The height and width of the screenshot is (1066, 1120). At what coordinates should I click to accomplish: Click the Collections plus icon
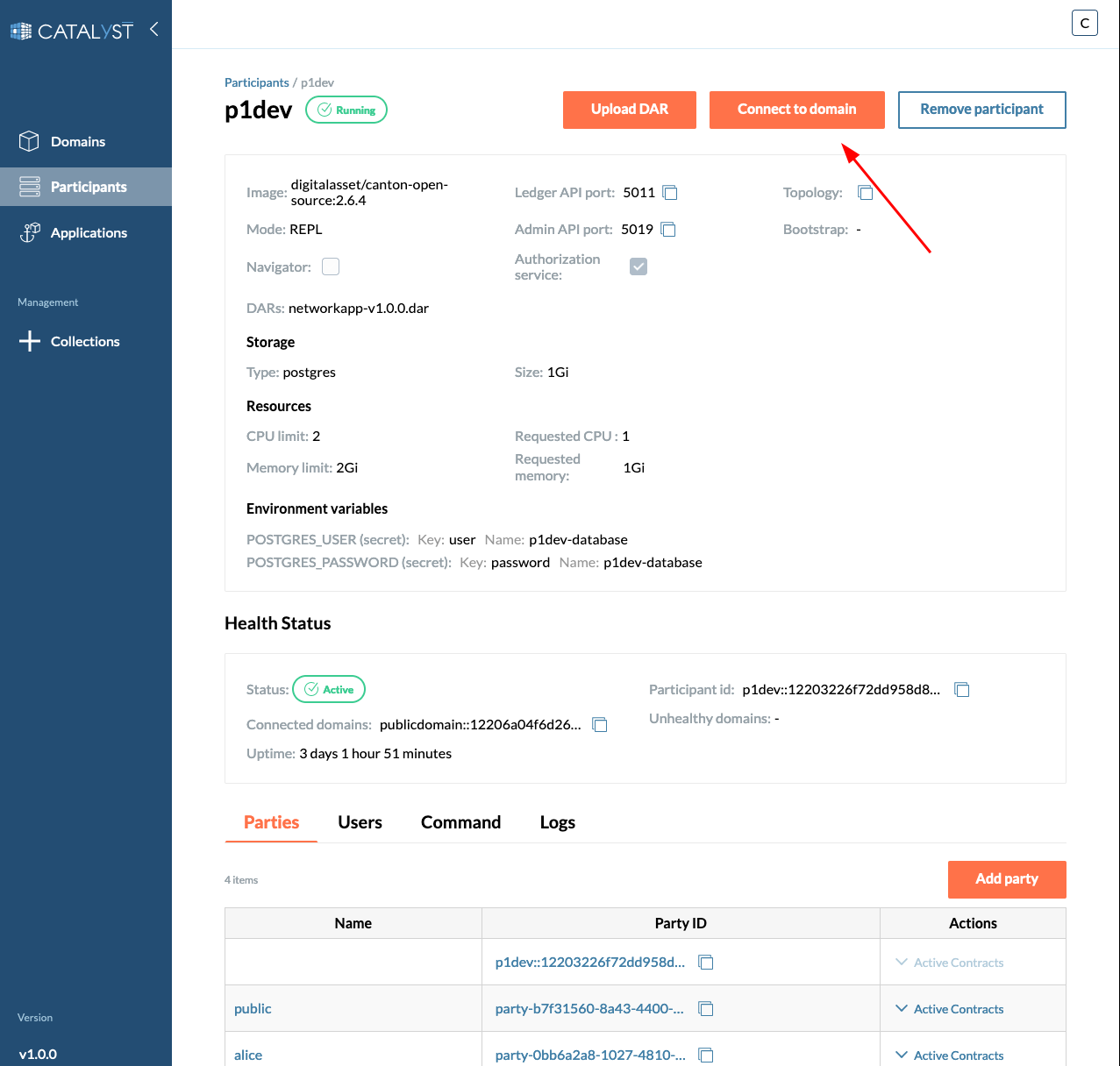click(x=29, y=341)
